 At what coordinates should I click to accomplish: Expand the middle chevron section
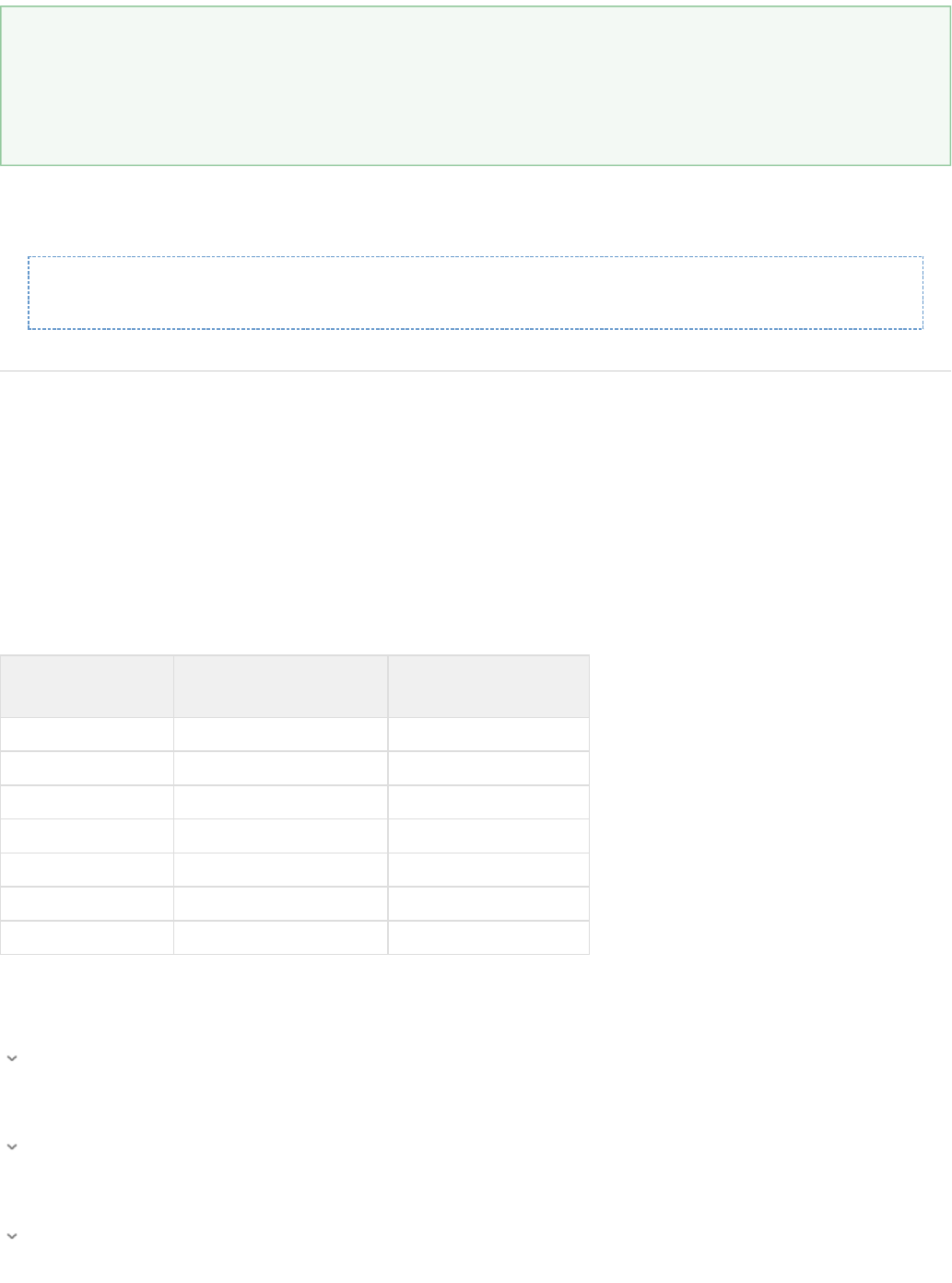point(12,1148)
